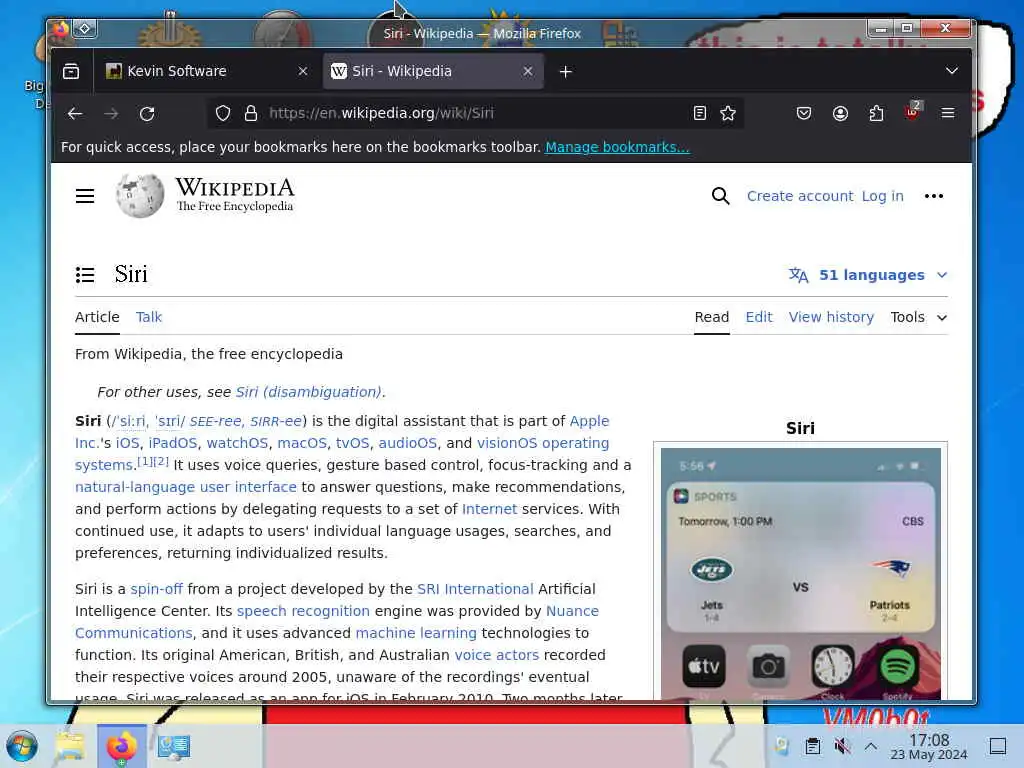The image size is (1024, 768).
Task: Open the monitor app taskbar icon
Action: (x=174, y=746)
